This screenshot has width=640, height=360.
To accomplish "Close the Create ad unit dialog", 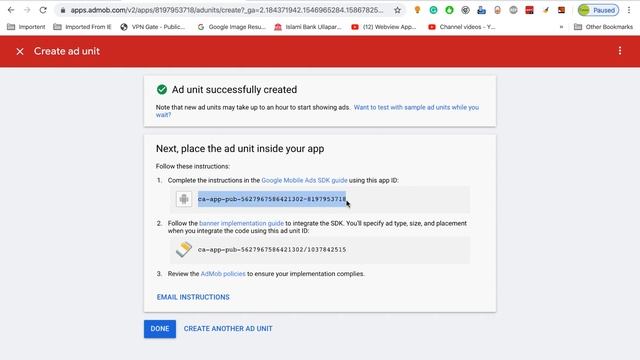I will (x=20, y=51).
